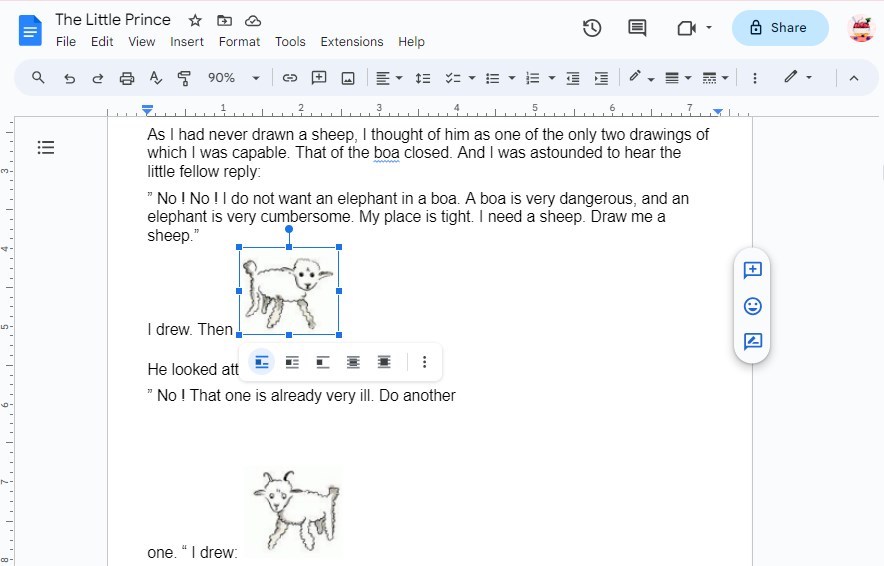Image resolution: width=884 pixels, height=566 pixels.
Task: Check the cloud document status icon
Action: coord(253,21)
